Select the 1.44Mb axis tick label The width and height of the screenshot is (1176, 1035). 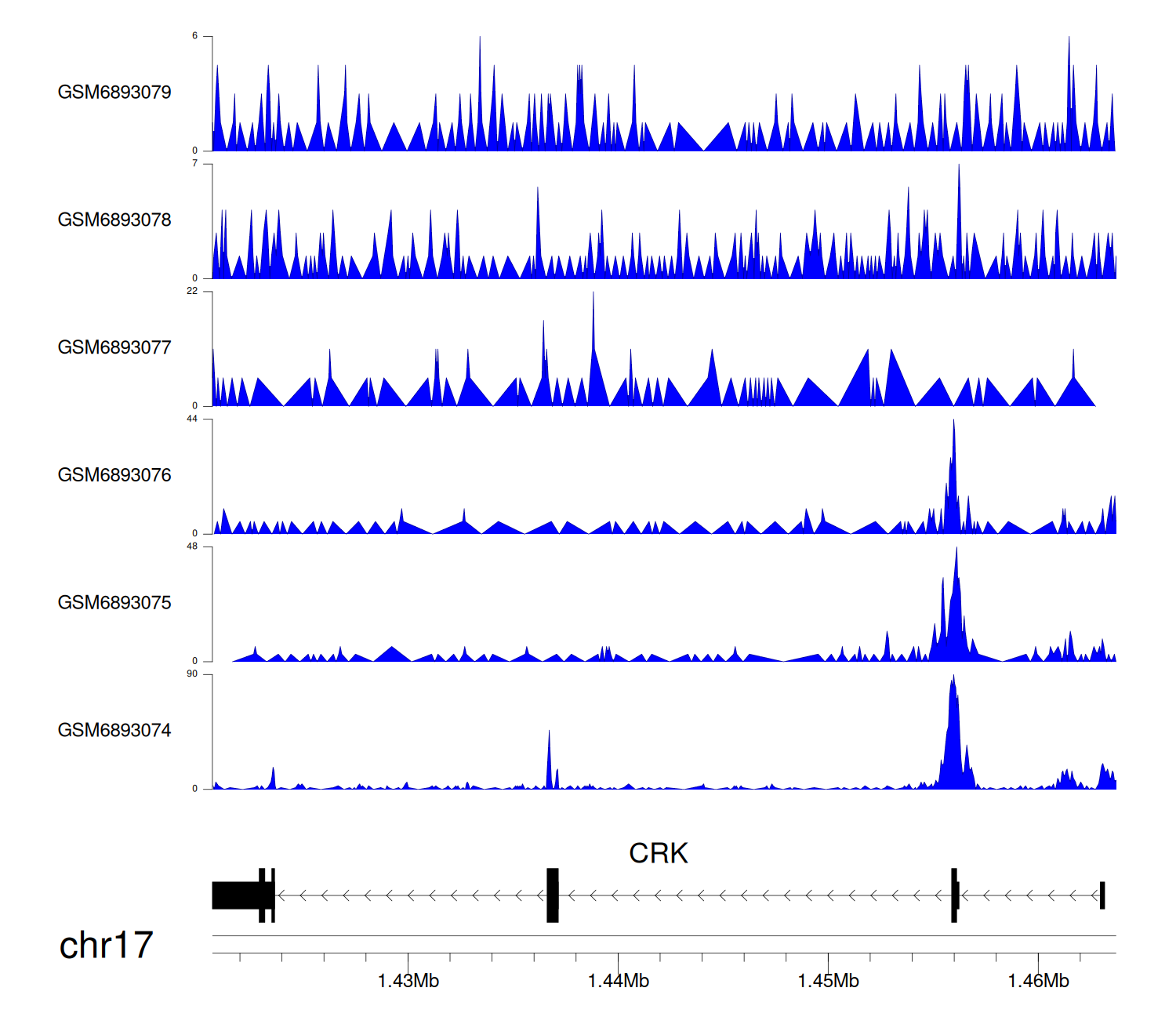click(618, 982)
